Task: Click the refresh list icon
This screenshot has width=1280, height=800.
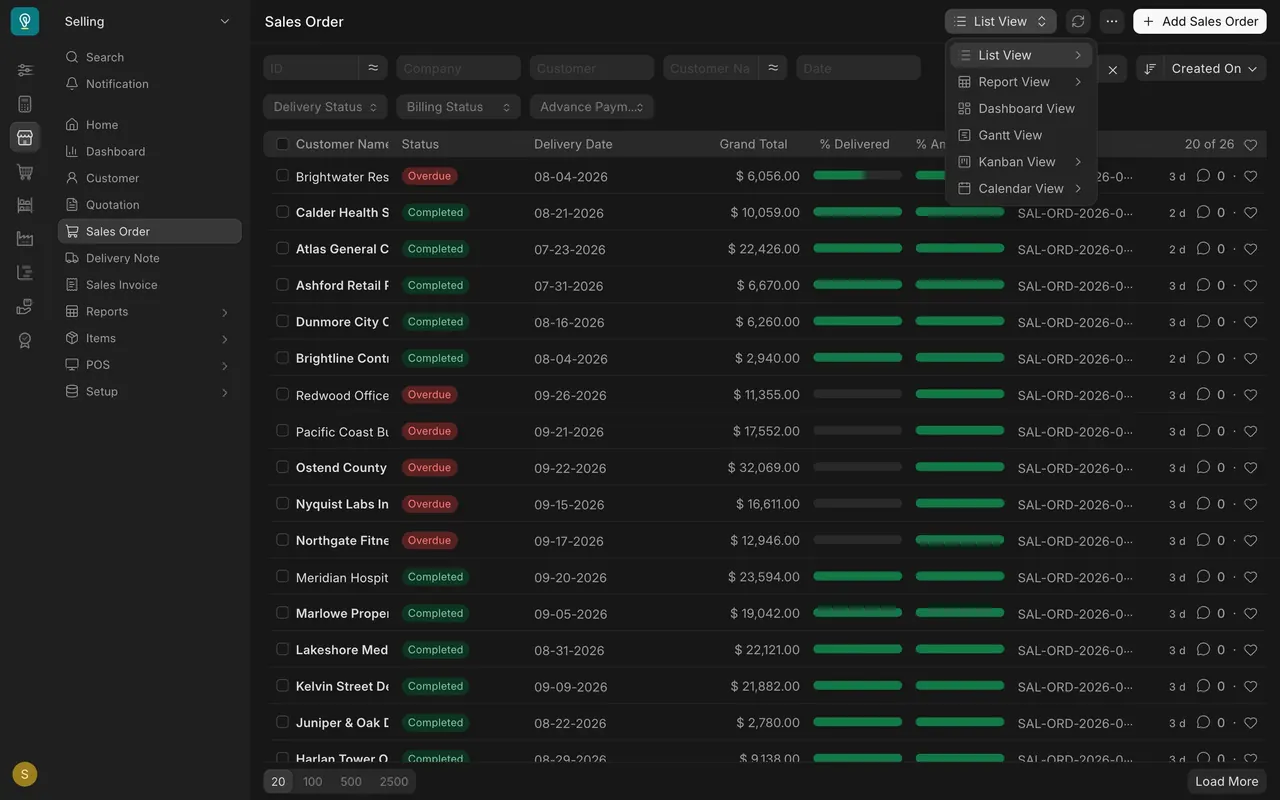Action: (x=1078, y=21)
